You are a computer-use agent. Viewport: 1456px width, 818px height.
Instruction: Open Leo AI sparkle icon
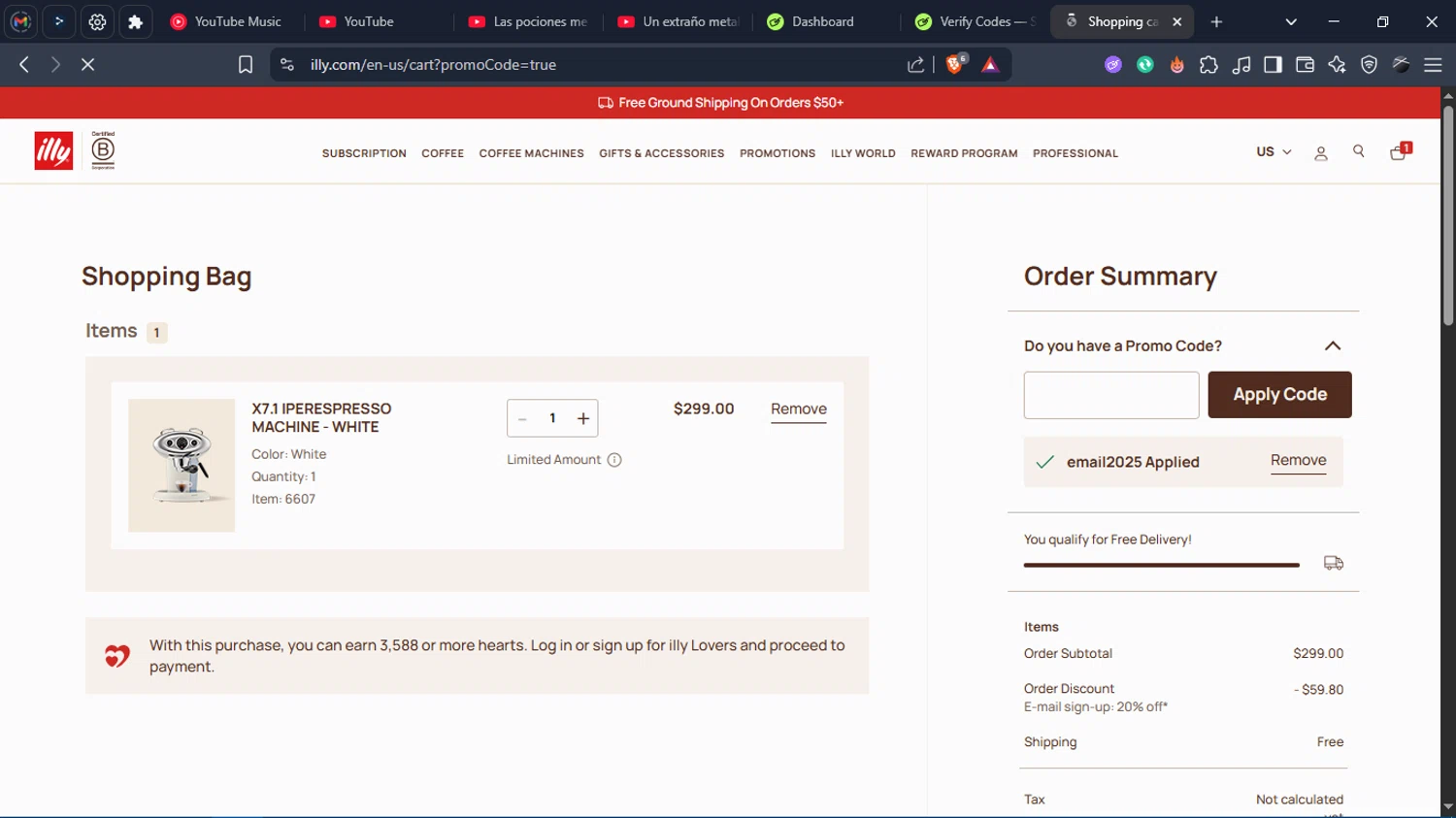[1337, 65]
